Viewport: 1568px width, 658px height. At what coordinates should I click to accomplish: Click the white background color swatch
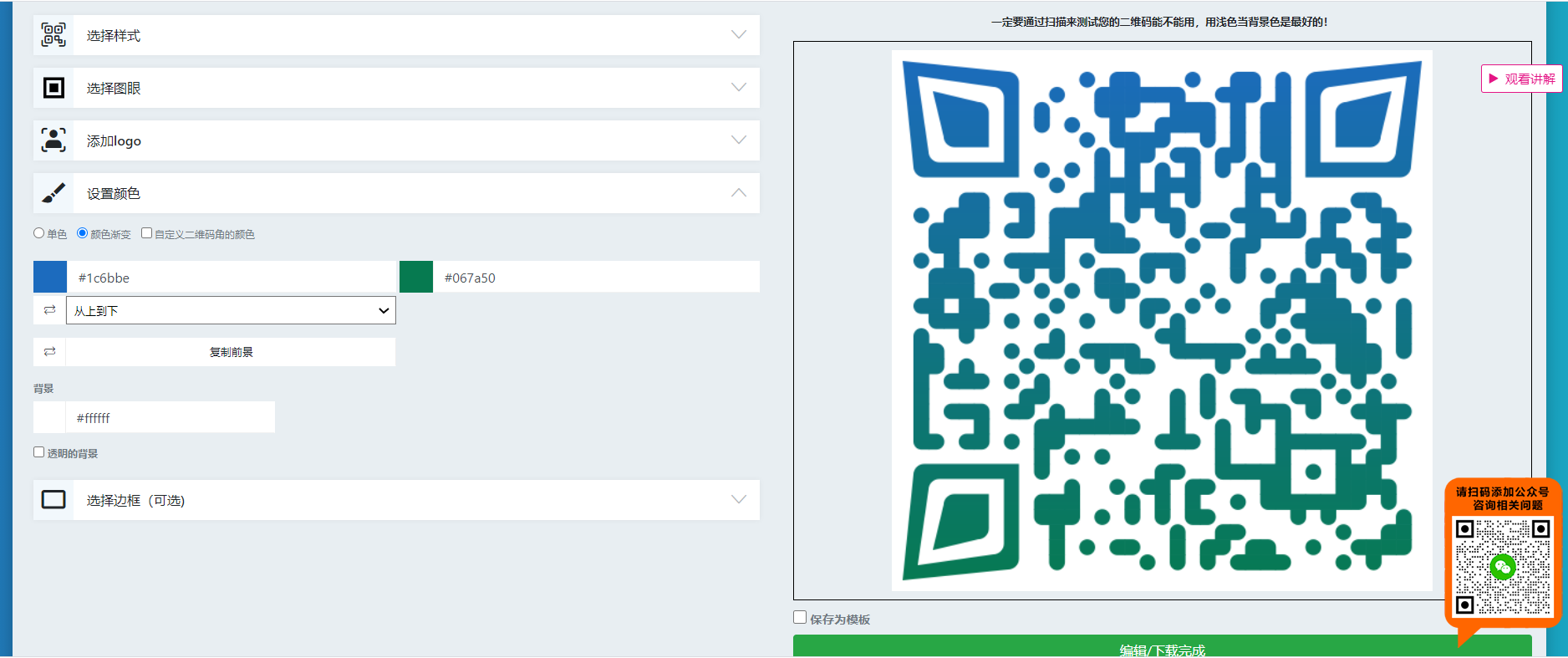49,417
